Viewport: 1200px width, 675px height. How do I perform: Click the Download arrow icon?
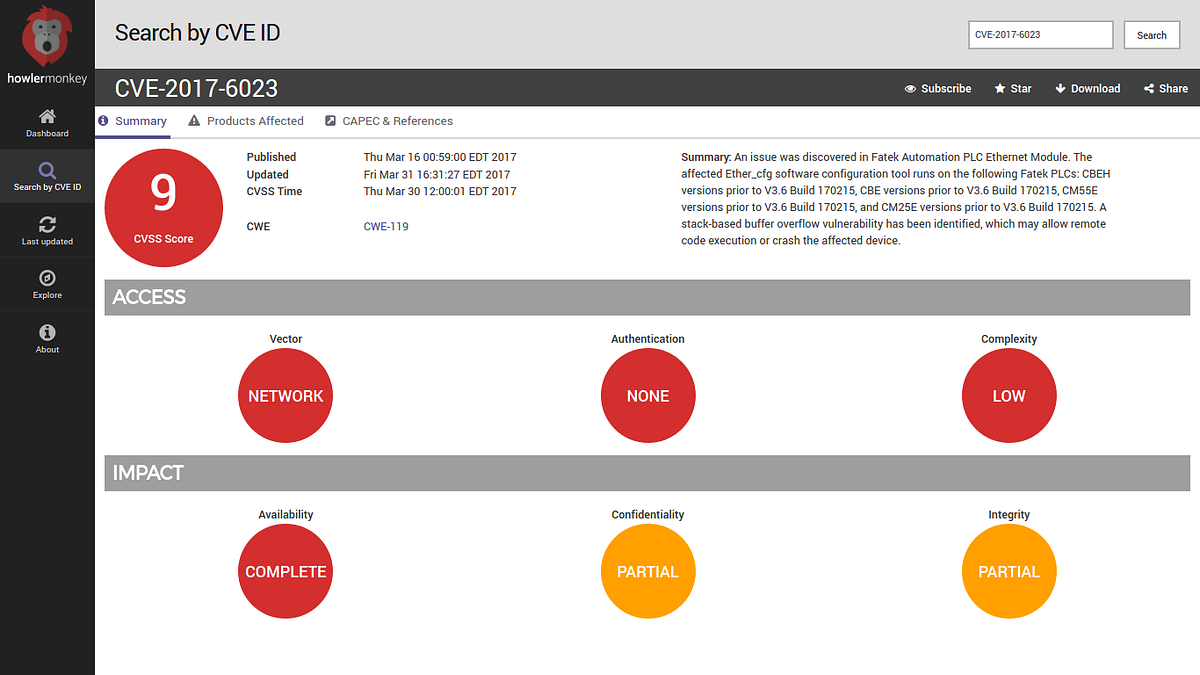point(1060,88)
